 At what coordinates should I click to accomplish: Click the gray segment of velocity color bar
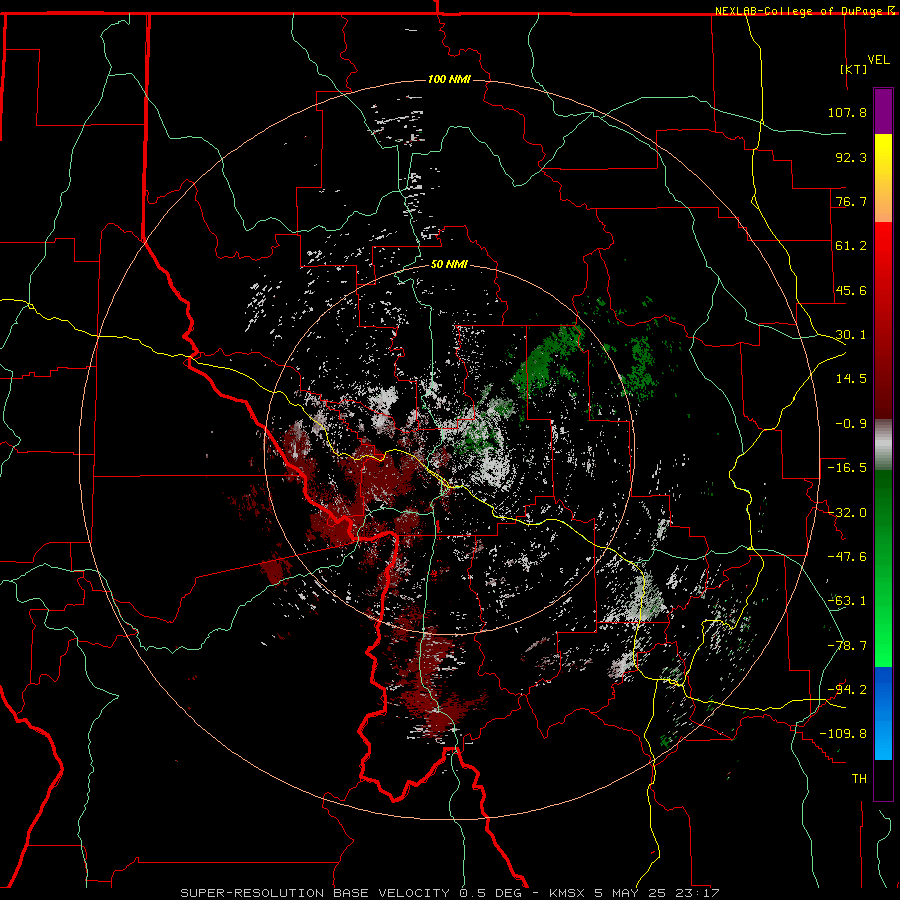883,445
